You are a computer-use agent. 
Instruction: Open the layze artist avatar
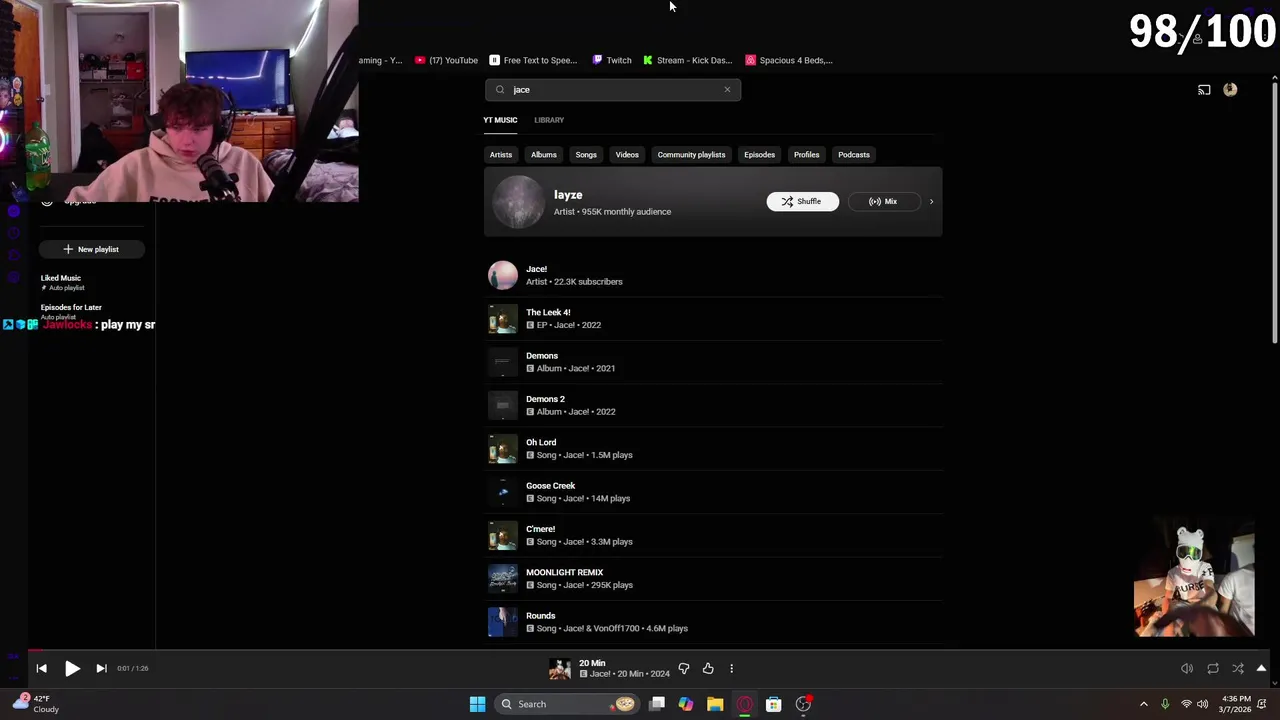pyautogui.click(x=518, y=202)
